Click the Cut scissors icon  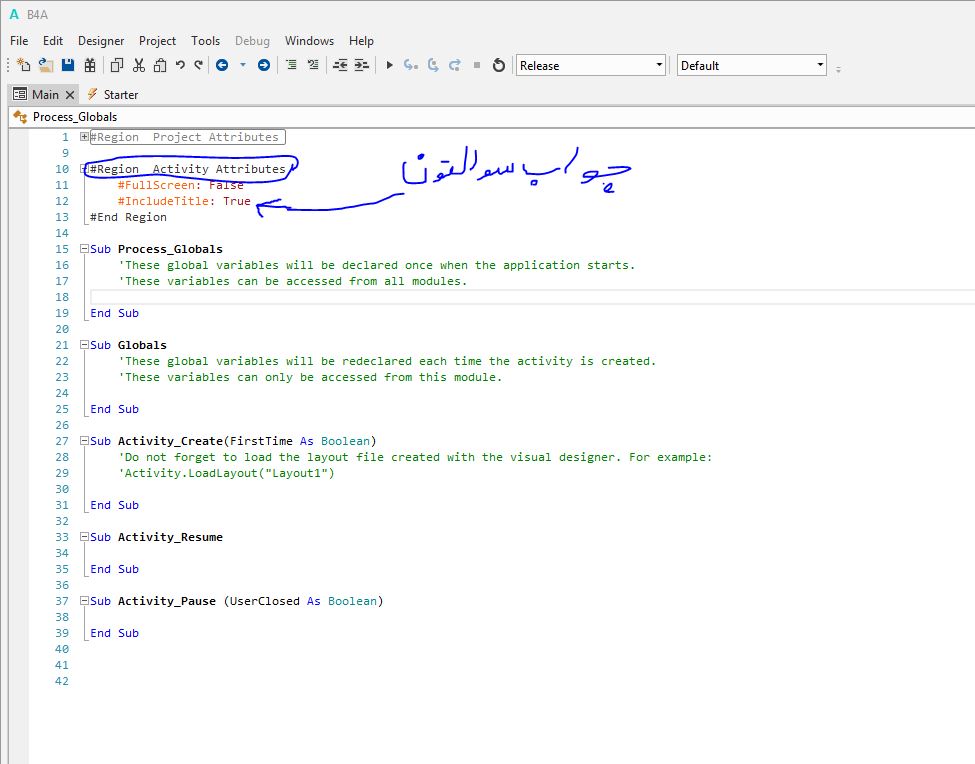click(x=139, y=65)
